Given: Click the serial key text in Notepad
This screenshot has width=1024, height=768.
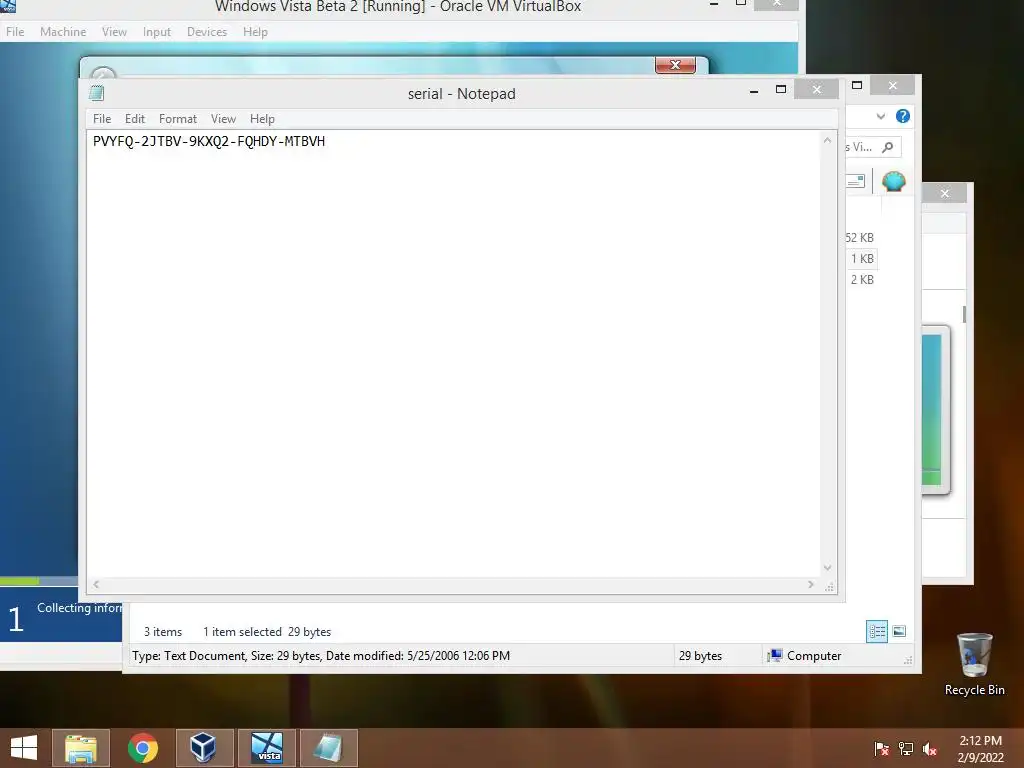Looking at the screenshot, I should pyautogui.click(x=209, y=141).
